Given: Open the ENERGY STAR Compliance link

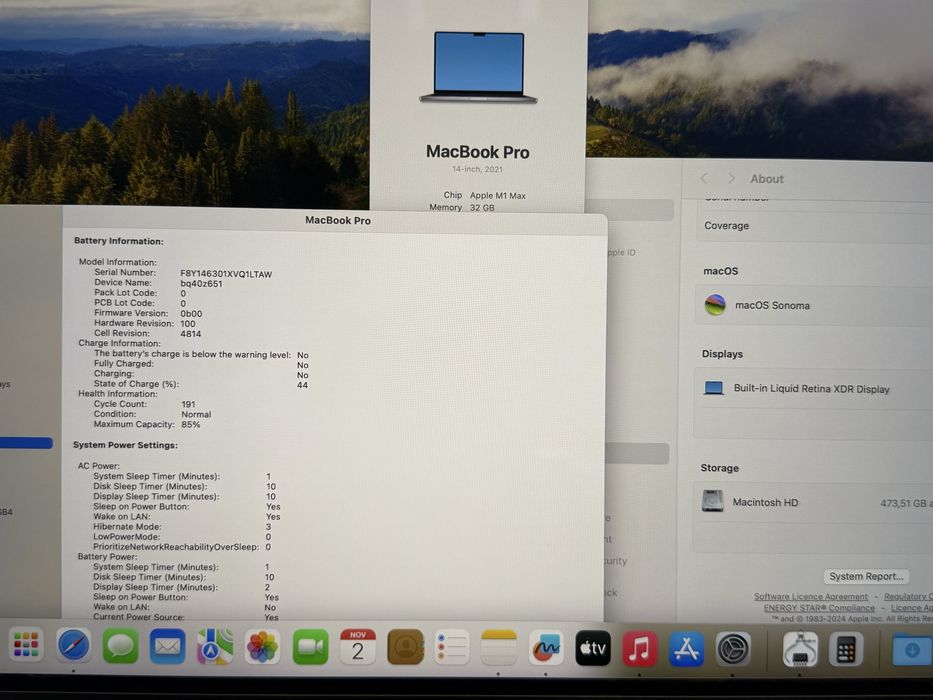Looking at the screenshot, I should pyautogui.click(x=819, y=608).
